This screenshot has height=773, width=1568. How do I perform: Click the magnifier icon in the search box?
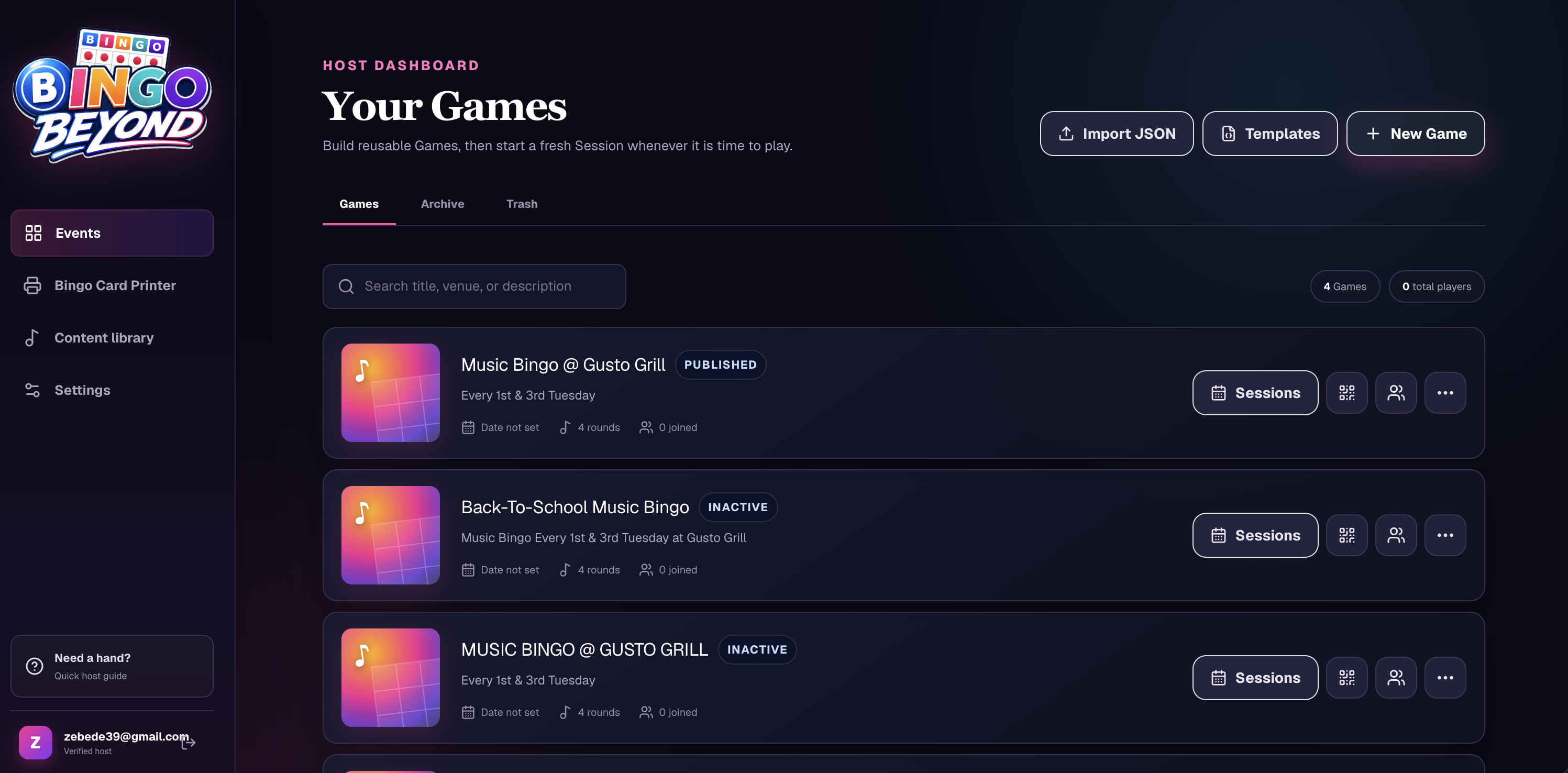click(346, 286)
